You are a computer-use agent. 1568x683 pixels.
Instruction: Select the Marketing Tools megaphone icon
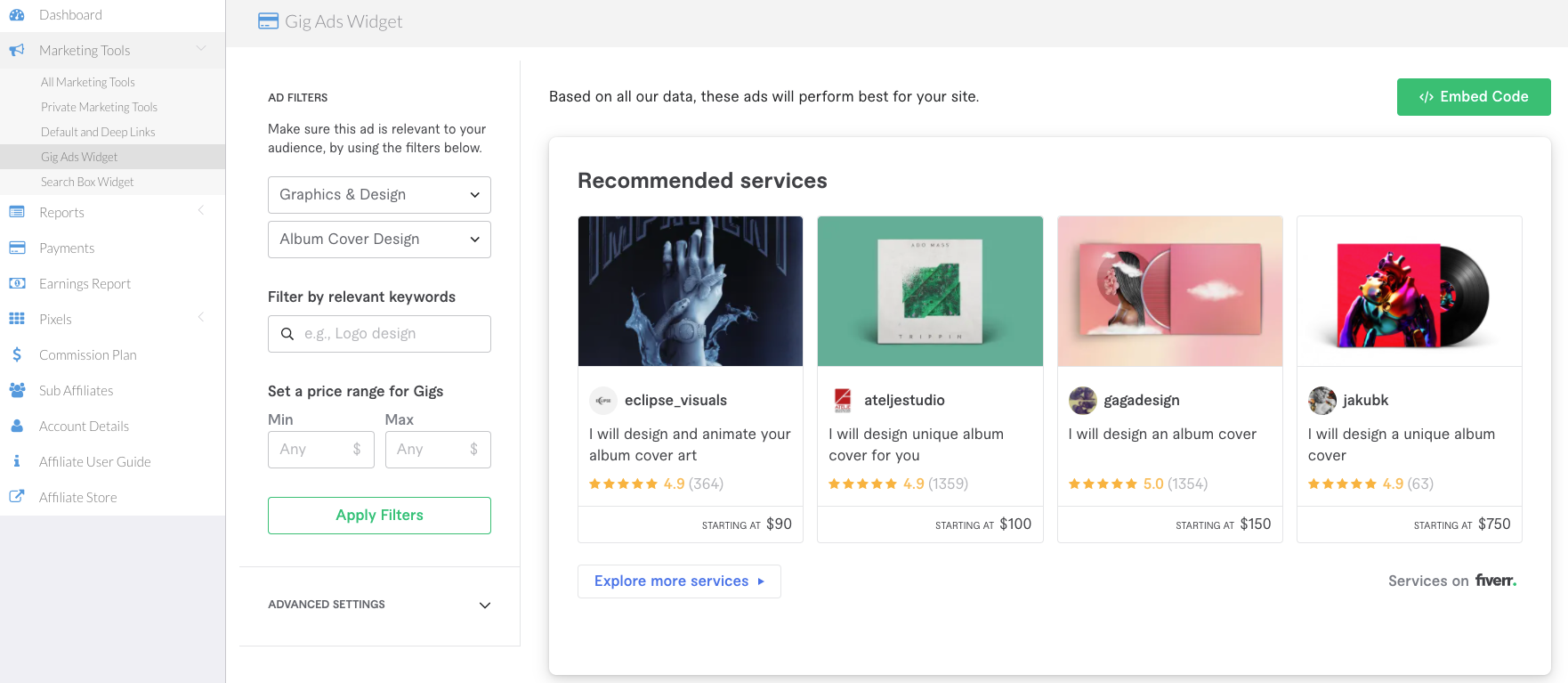pos(16,50)
